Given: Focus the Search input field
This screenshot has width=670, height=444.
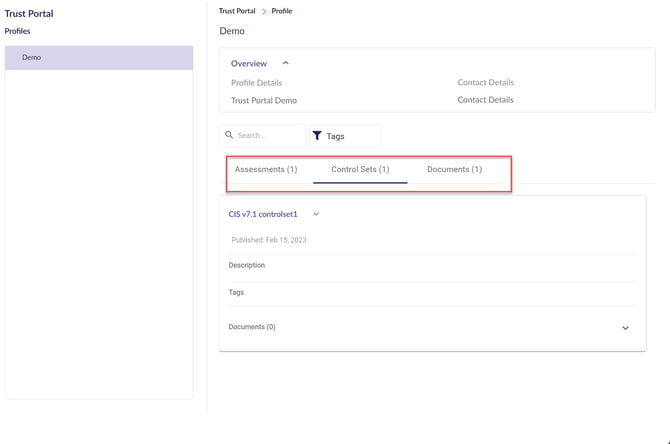Looking at the screenshot, I should [268, 135].
